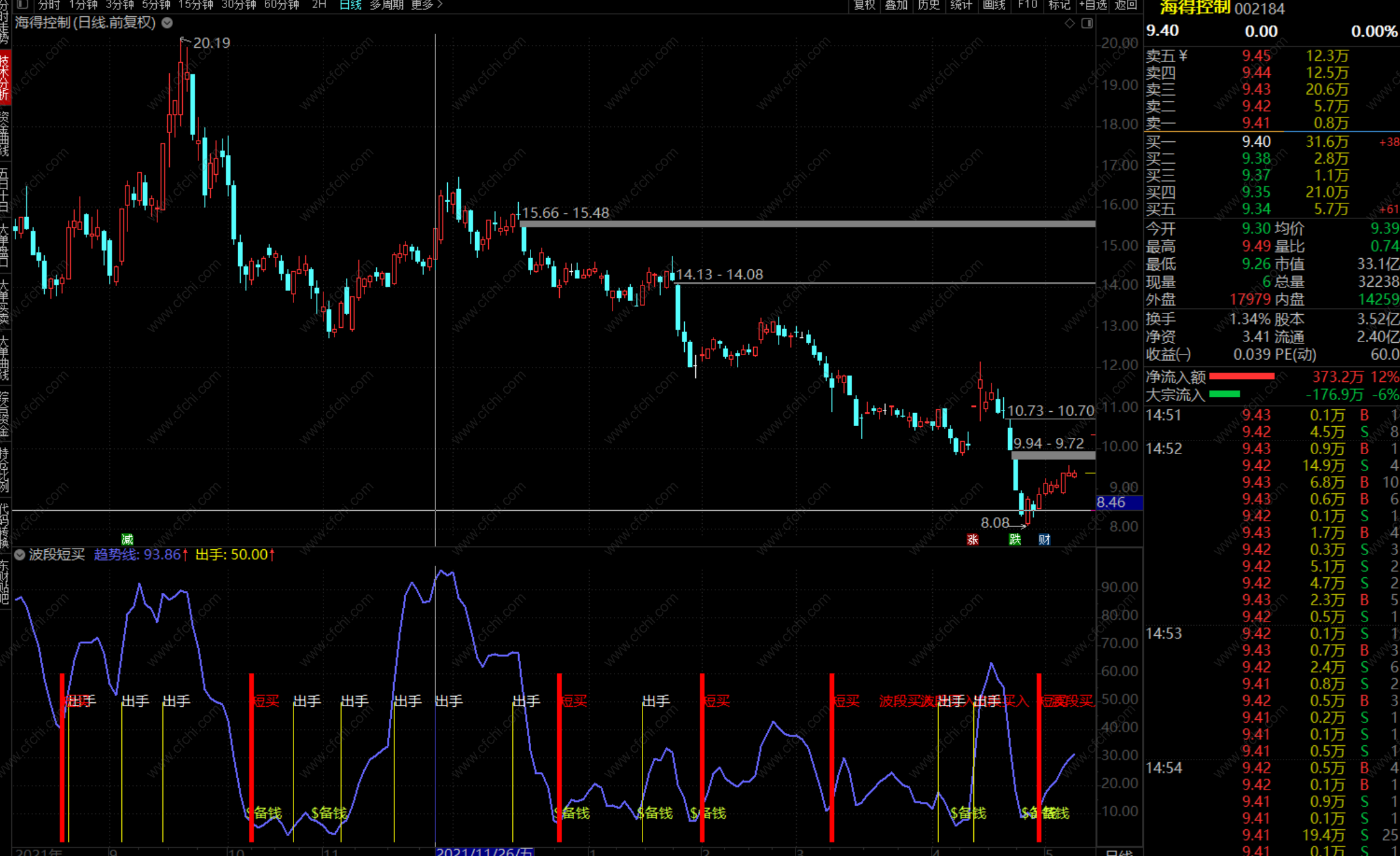Add stock via +自选 button
Image resolution: width=1400 pixels, height=856 pixels.
1093,4
